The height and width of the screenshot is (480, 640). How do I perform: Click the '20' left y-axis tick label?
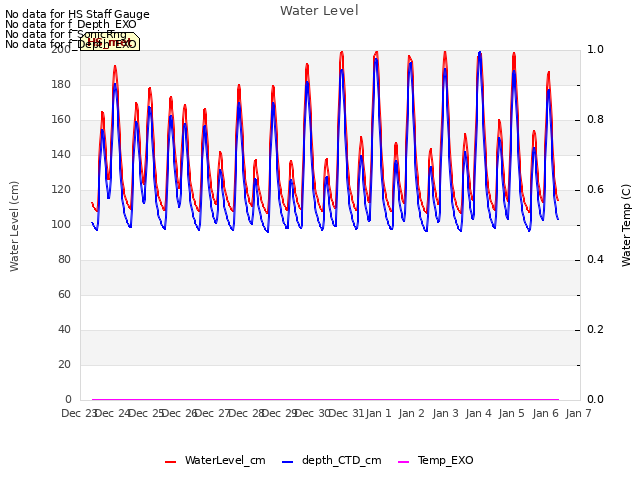click(64, 364)
